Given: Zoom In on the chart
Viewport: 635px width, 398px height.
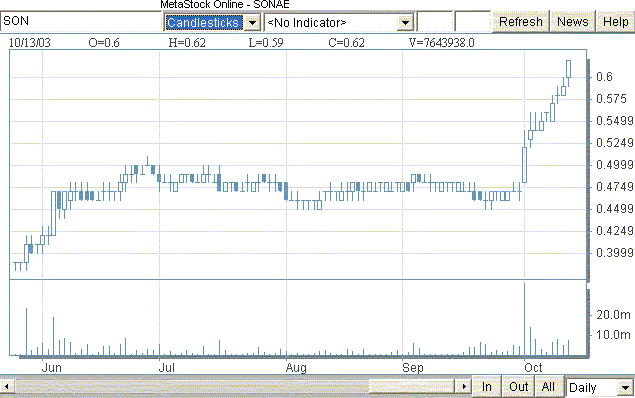Looking at the screenshot, I should tap(487, 387).
